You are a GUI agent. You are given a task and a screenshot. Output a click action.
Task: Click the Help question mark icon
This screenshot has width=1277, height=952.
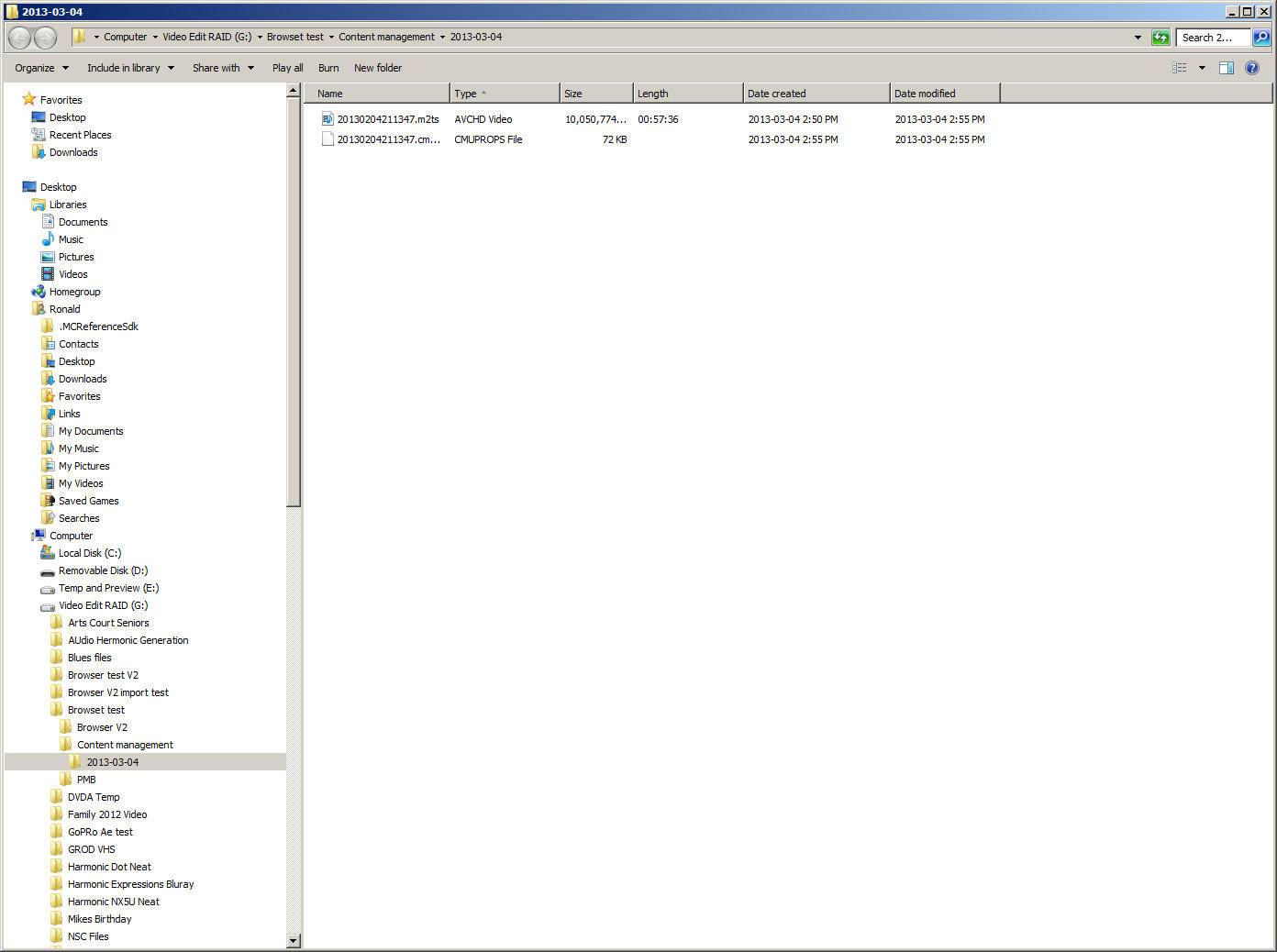tap(1252, 68)
